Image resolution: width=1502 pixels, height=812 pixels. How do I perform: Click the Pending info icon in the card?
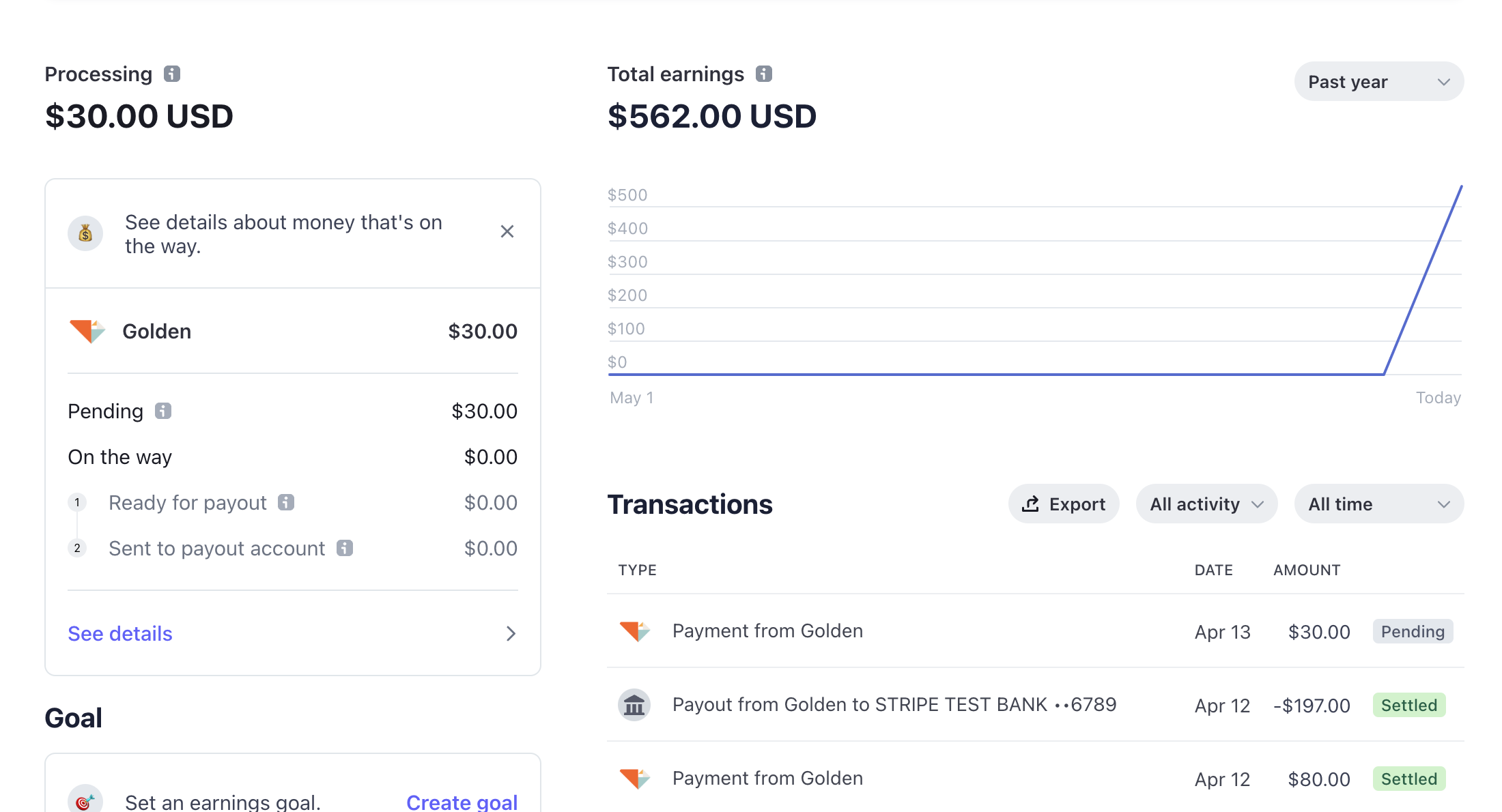point(163,411)
